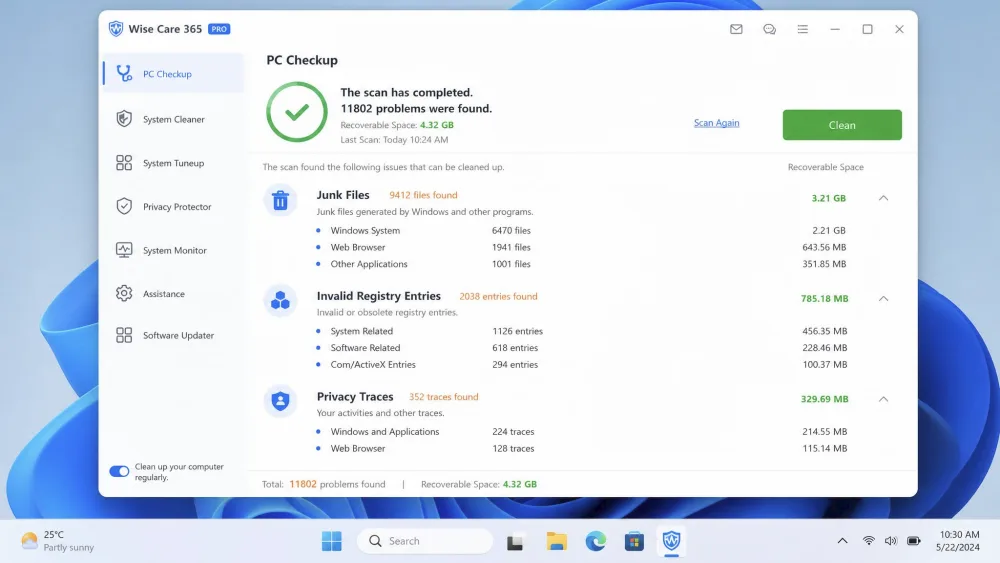Click the Privacy Protector shield icon
The height and width of the screenshot is (563, 1000).
(124, 206)
